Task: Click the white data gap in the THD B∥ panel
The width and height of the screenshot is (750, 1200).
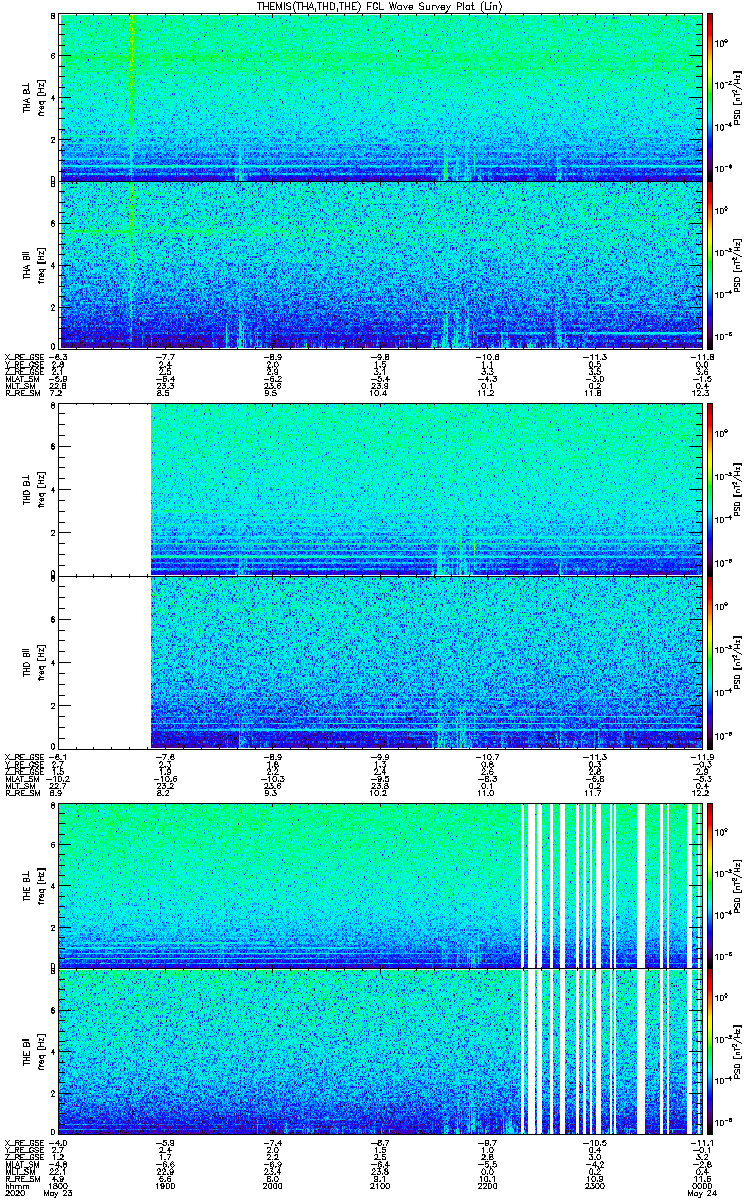Action: (106, 661)
